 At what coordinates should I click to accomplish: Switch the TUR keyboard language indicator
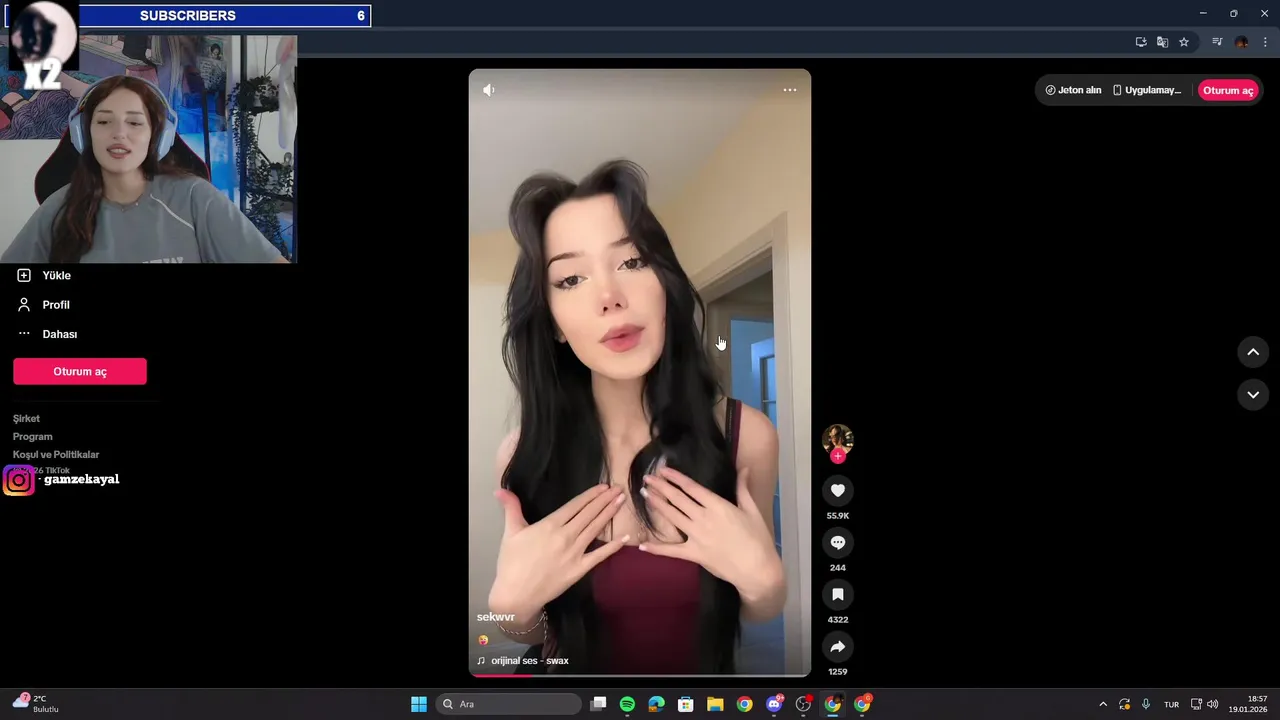pyautogui.click(x=1171, y=704)
